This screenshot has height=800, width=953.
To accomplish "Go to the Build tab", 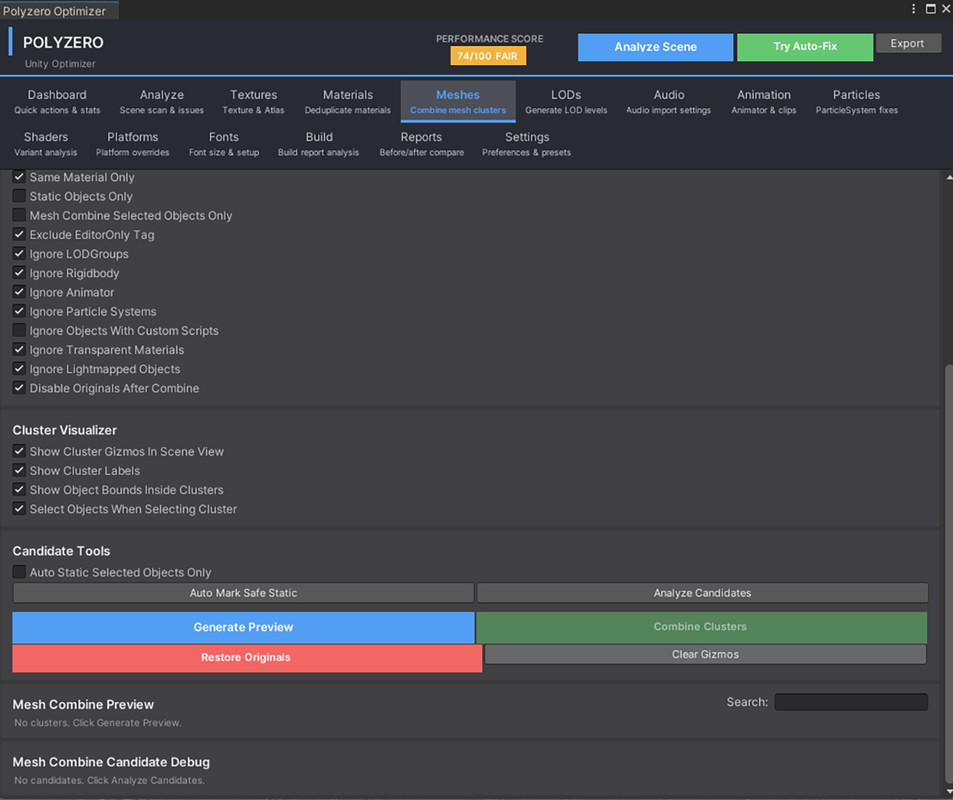I will (x=318, y=144).
